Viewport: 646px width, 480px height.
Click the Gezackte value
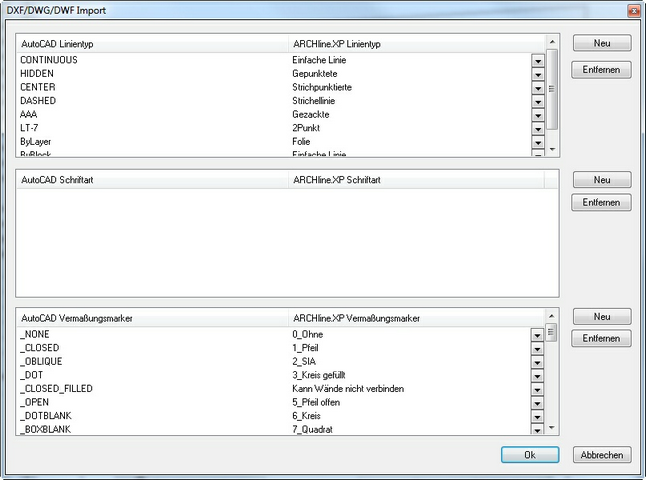click(311, 115)
